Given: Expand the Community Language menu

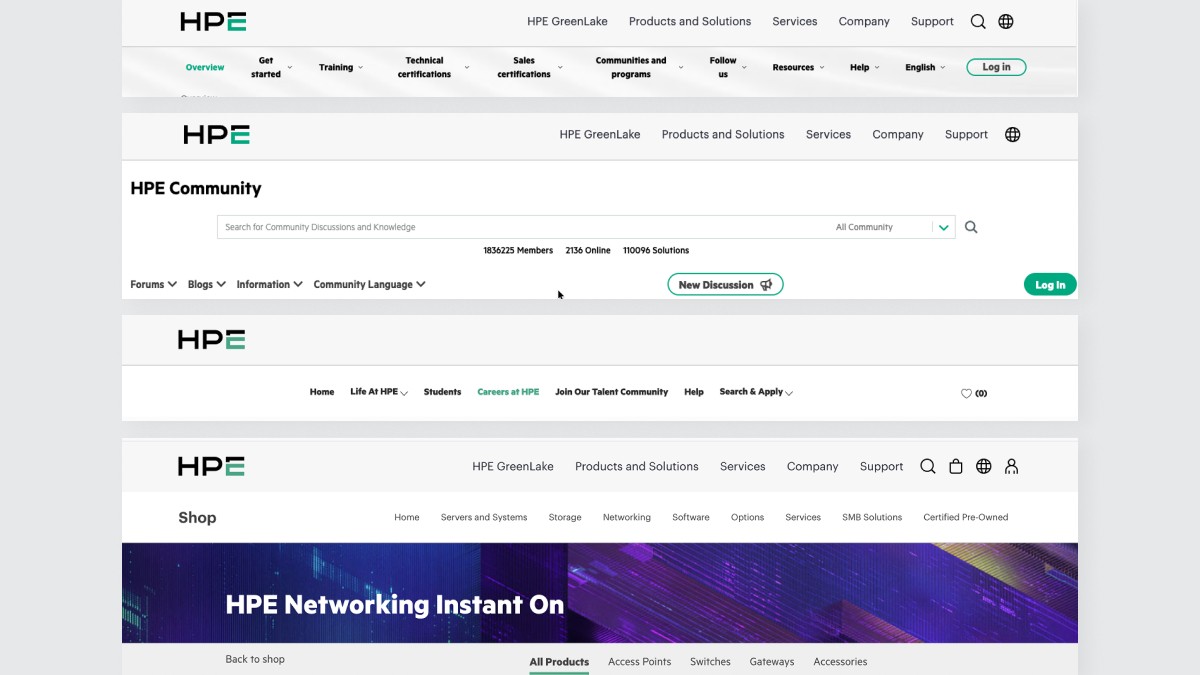Looking at the screenshot, I should click(x=369, y=284).
